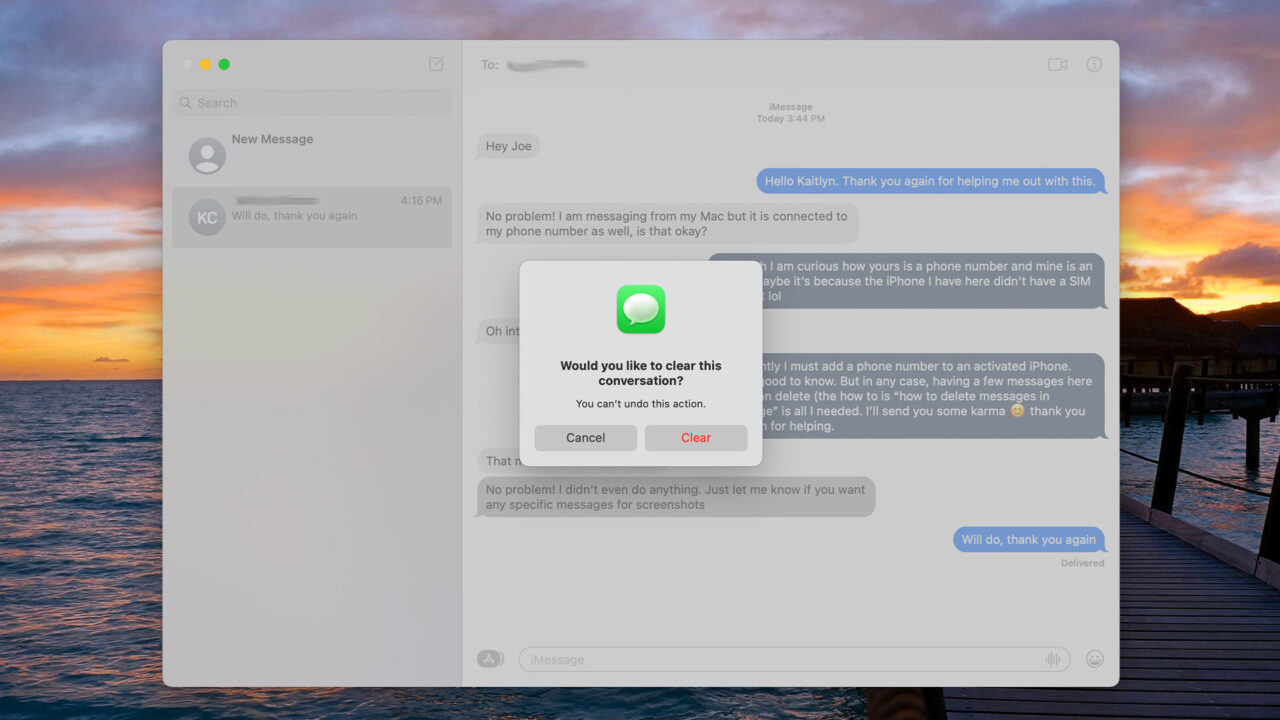Click the New Message contact avatar

(206, 155)
